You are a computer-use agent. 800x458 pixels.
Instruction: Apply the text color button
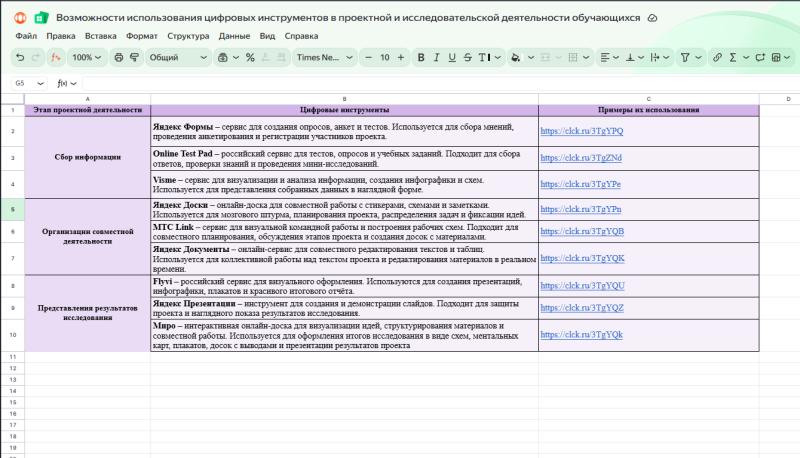(x=484, y=58)
